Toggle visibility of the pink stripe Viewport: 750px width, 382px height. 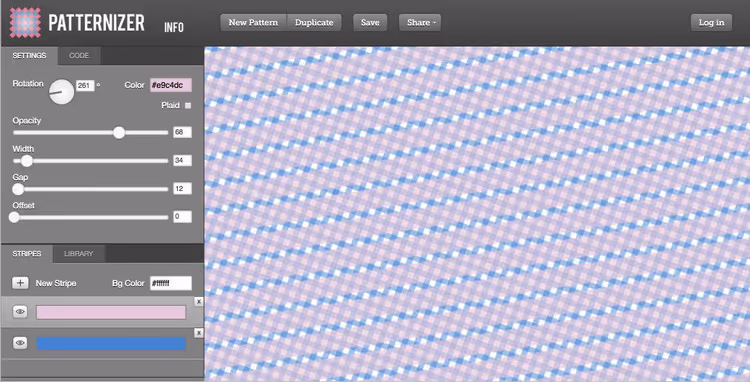(x=20, y=312)
